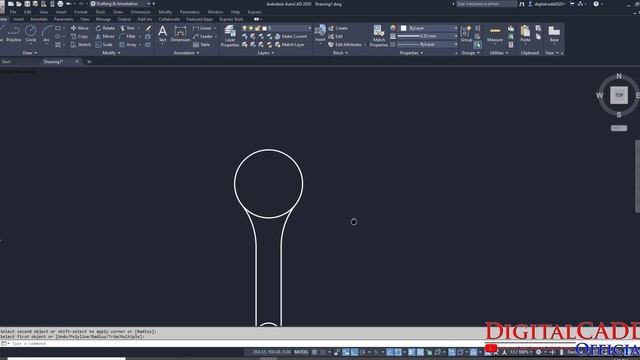Click the N direction on the ViewCube compass
The image size is (640, 360).
tap(619, 76)
